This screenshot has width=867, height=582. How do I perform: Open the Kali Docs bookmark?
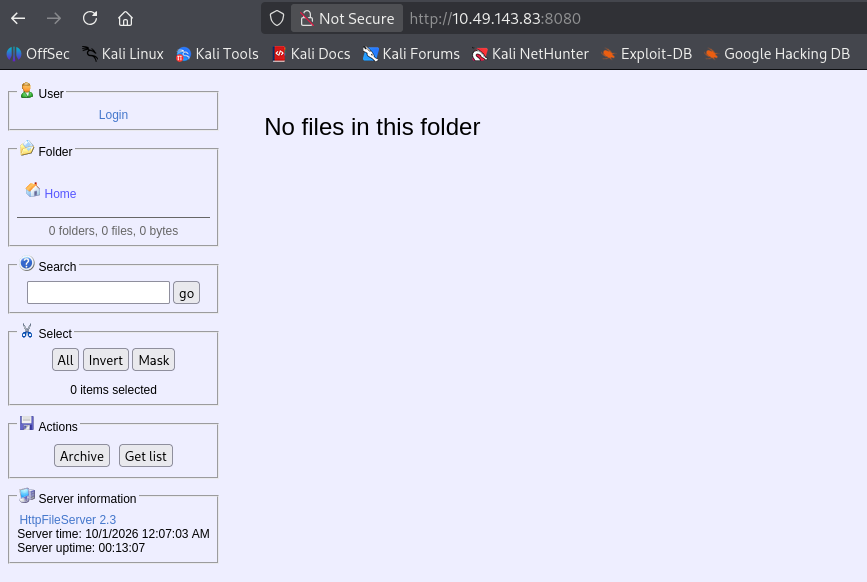311,54
